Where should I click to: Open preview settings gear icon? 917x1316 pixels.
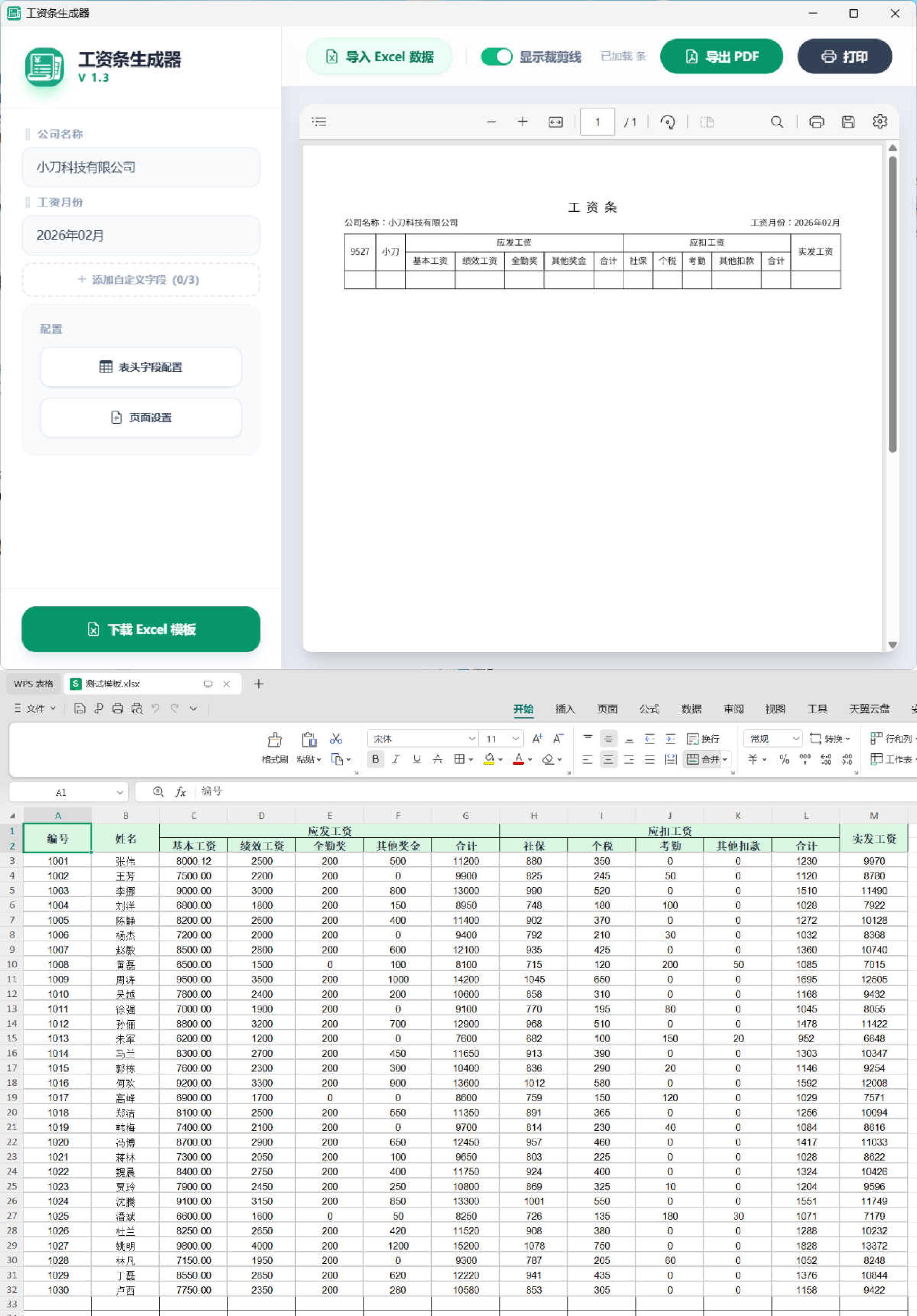click(x=880, y=122)
